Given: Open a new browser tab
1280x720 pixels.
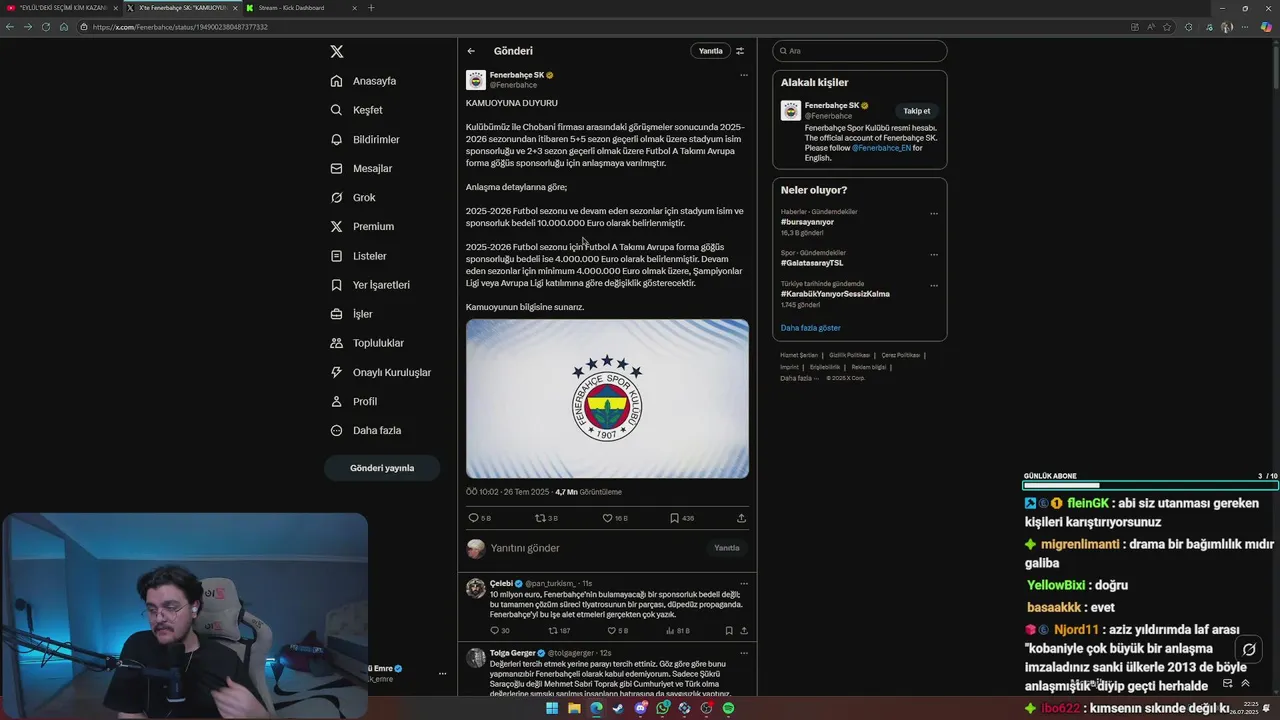Looking at the screenshot, I should coord(371,8).
